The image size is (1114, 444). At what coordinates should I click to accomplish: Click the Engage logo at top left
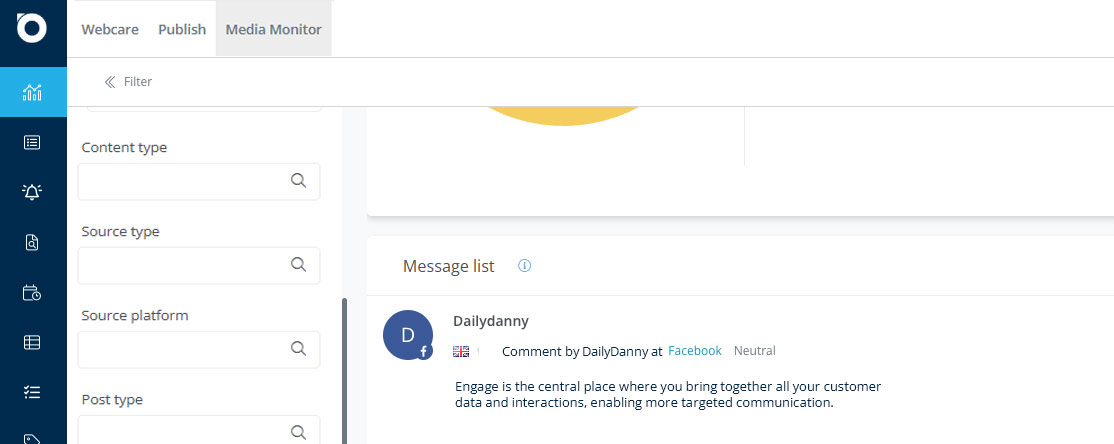32,28
